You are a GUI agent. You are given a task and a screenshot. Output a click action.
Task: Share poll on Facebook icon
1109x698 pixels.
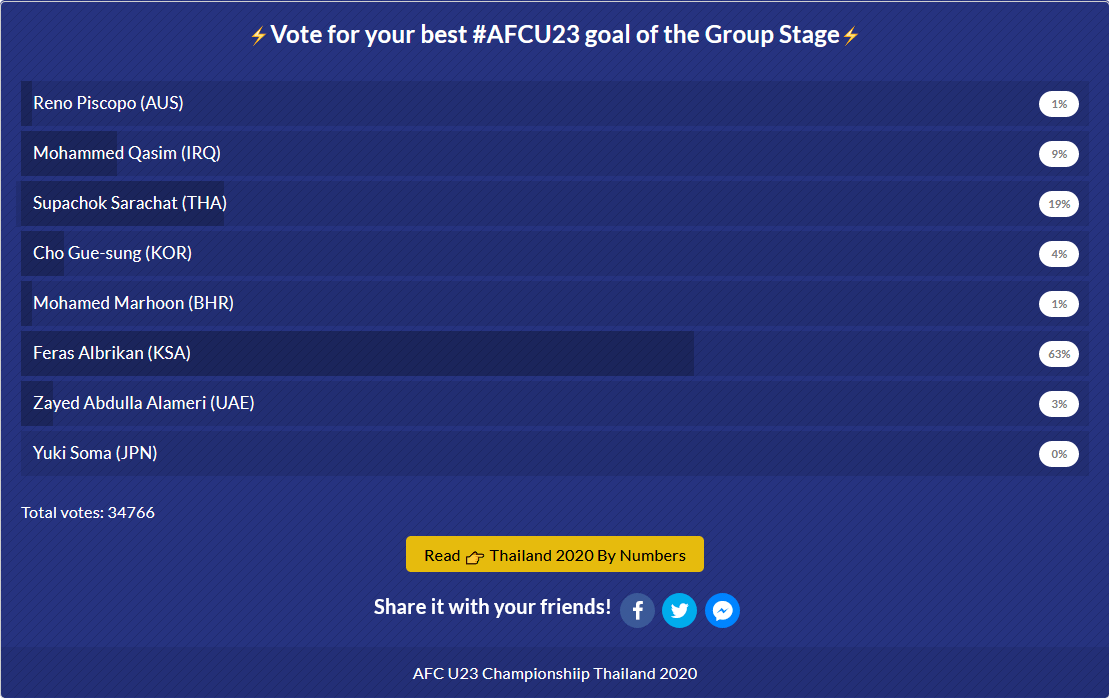coord(637,610)
